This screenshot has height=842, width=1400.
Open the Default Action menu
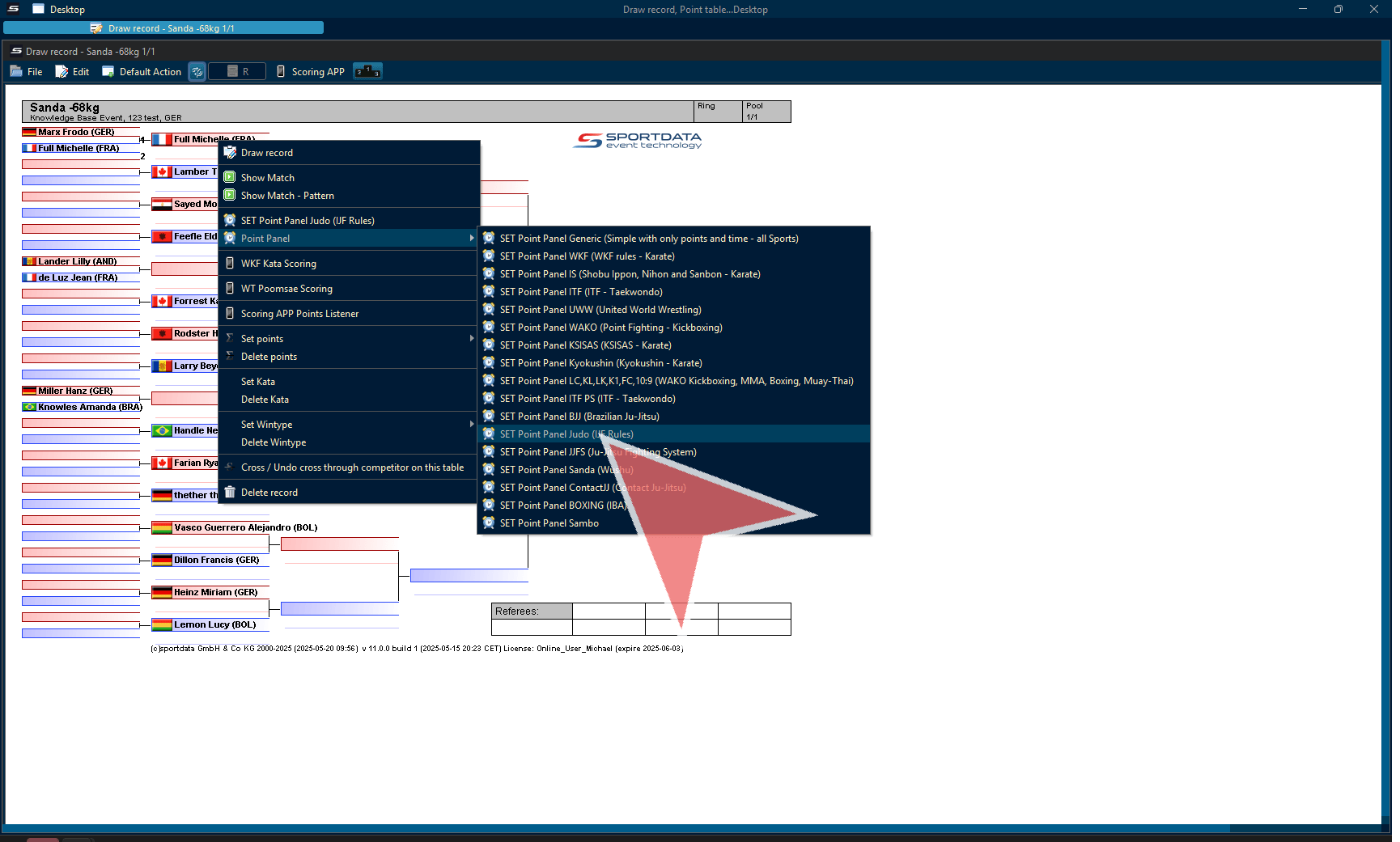click(x=142, y=72)
